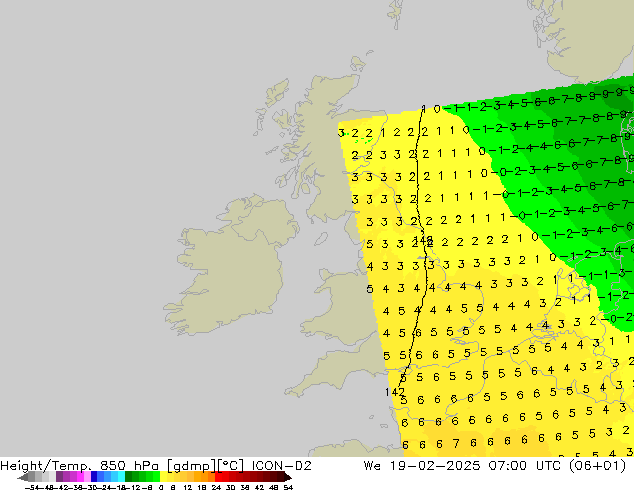
Task: Click the legend value '-54' label
Action: click(x=32, y=487)
